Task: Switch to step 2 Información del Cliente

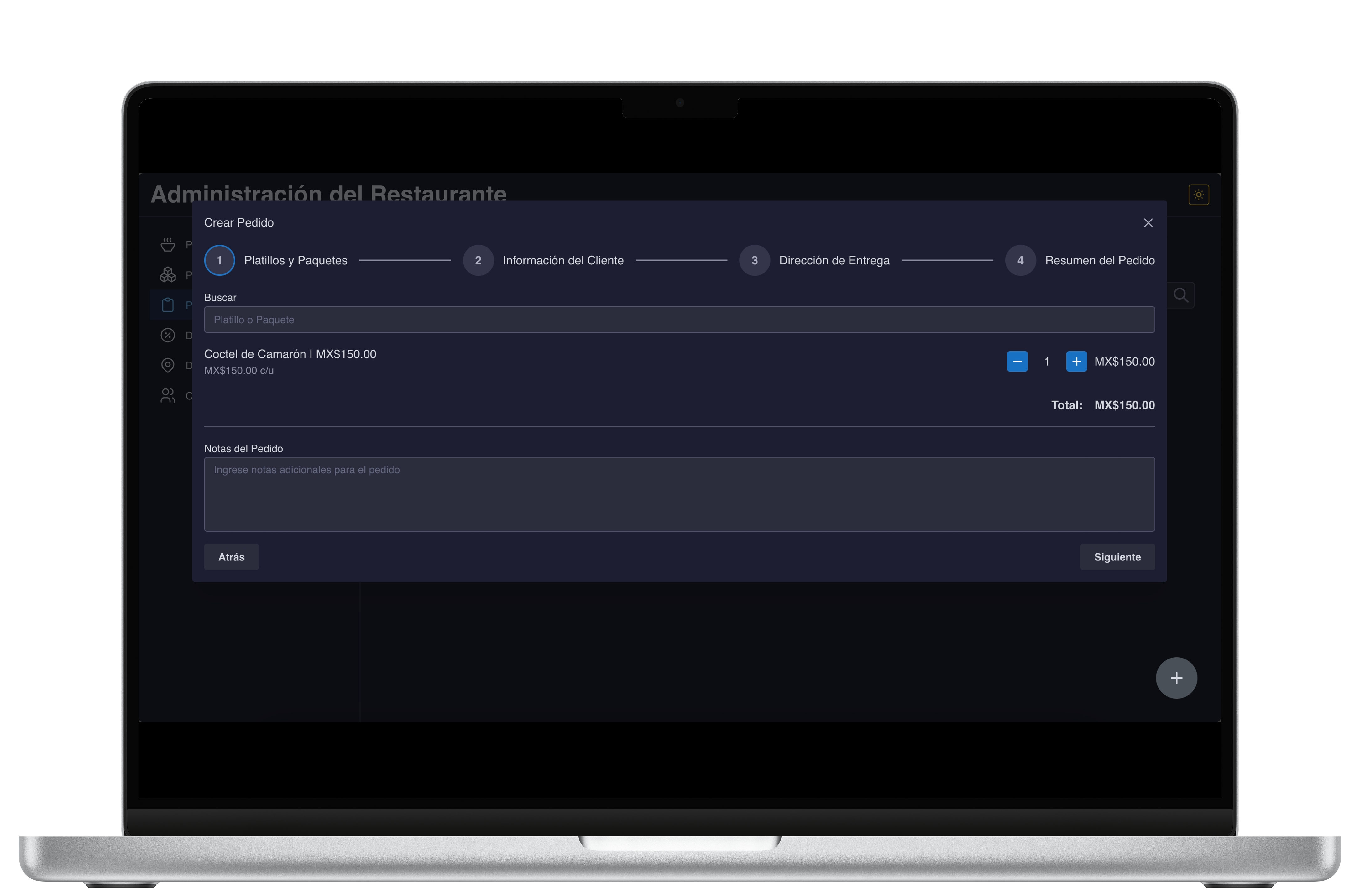Action: (x=478, y=260)
